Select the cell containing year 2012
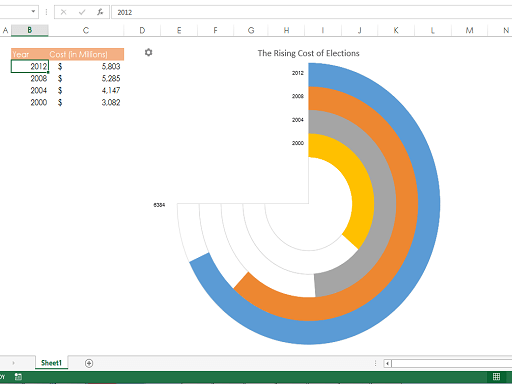Screen dimensions: 512x384 (x=30, y=66)
